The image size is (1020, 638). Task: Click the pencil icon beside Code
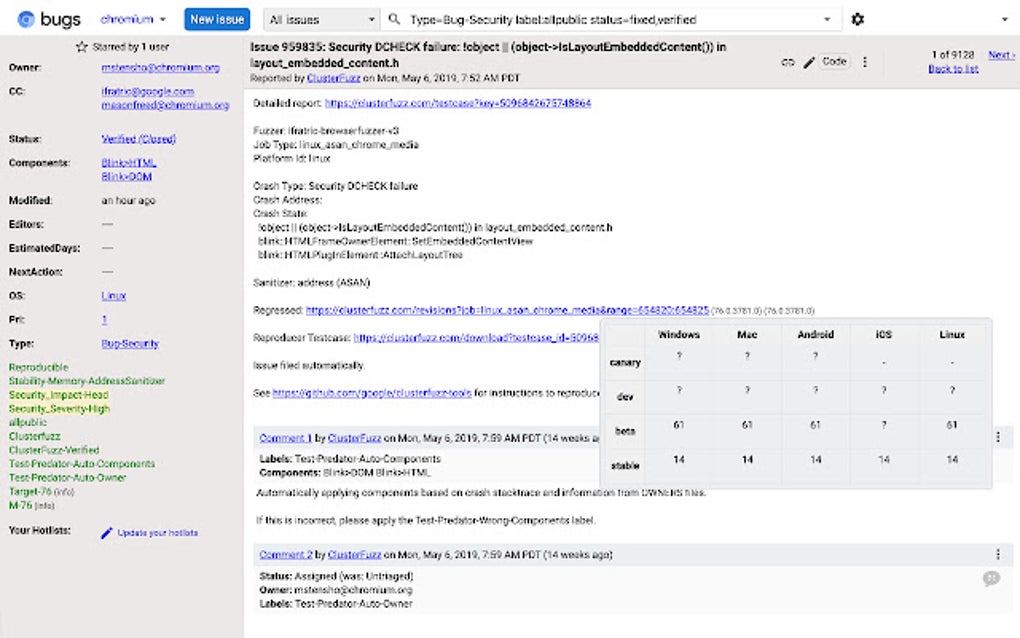[x=808, y=62]
